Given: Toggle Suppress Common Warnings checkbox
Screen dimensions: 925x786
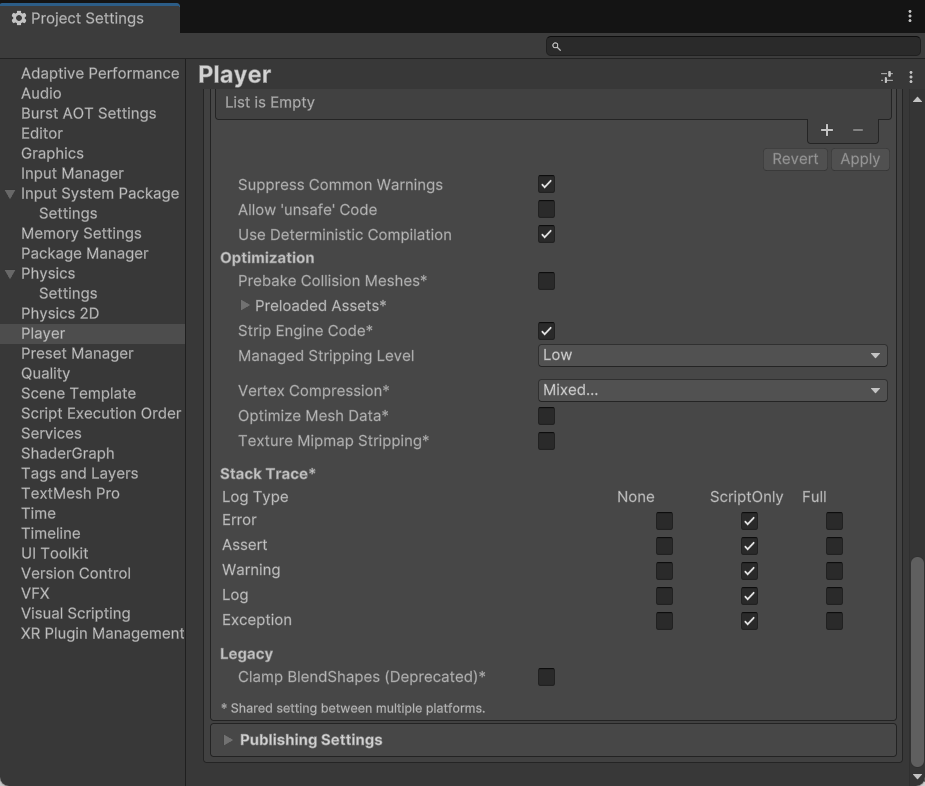Looking at the screenshot, I should [x=546, y=184].
